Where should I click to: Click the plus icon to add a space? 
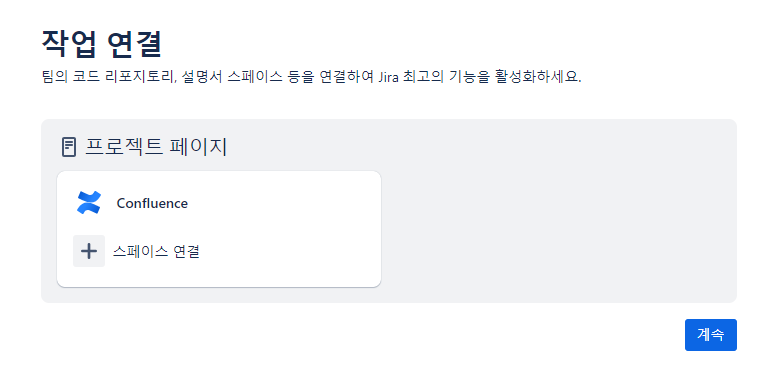[89, 251]
